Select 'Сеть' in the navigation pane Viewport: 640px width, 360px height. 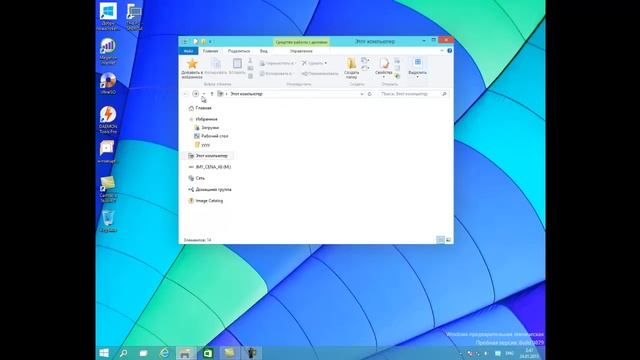(200, 178)
